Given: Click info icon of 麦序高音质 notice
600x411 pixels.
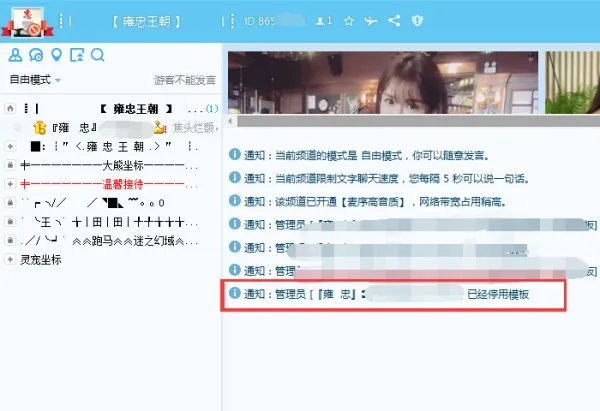Looking at the screenshot, I should (235, 201).
